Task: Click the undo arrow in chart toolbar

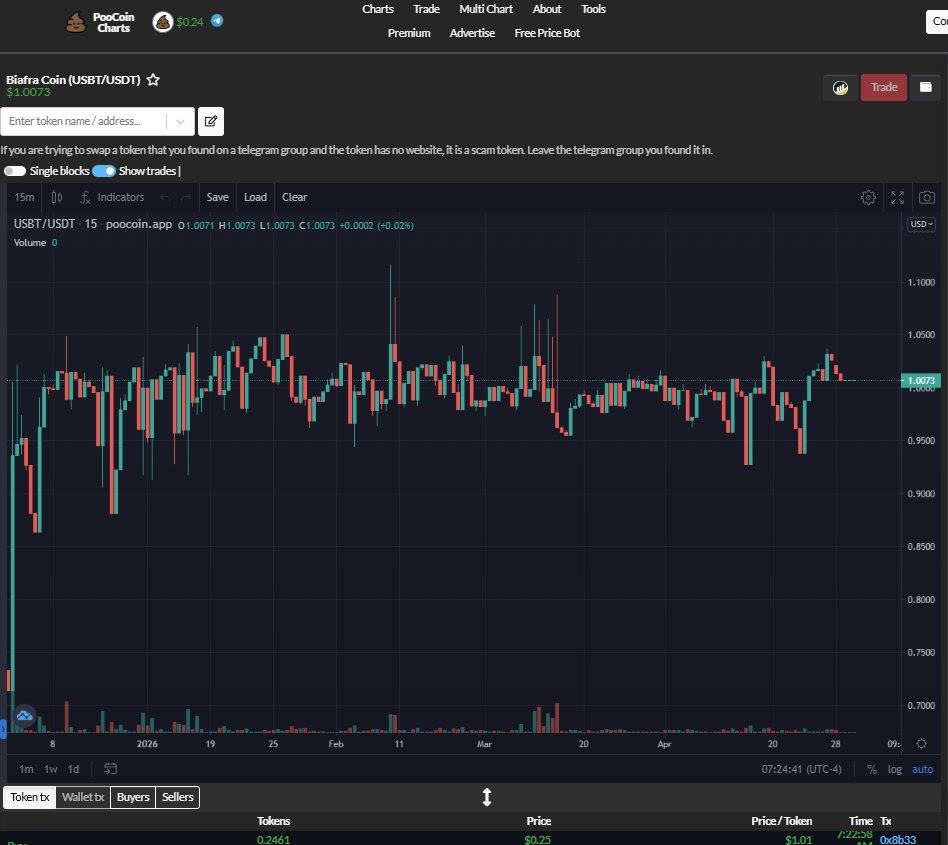Action: [165, 198]
